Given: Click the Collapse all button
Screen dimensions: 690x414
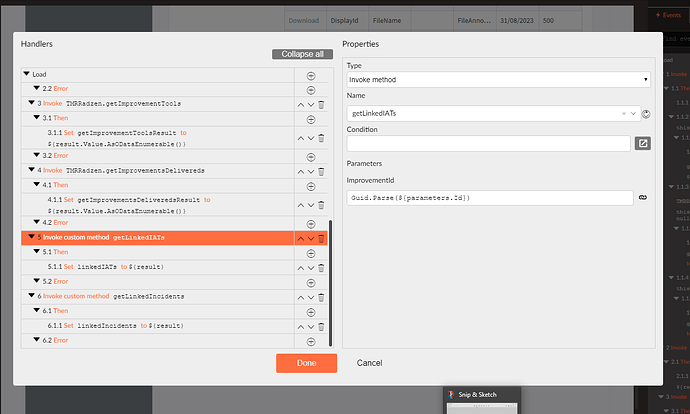Looking at the screenshot, I should pyautogui.click(x=302, y=54).
